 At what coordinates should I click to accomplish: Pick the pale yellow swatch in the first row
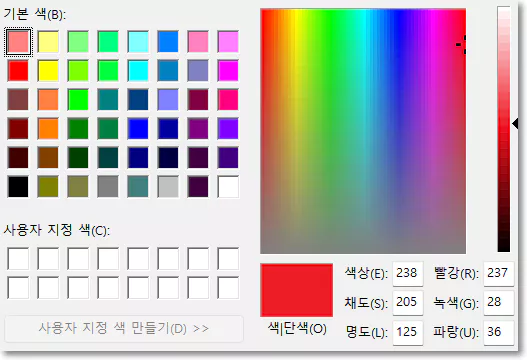point(48,42)
